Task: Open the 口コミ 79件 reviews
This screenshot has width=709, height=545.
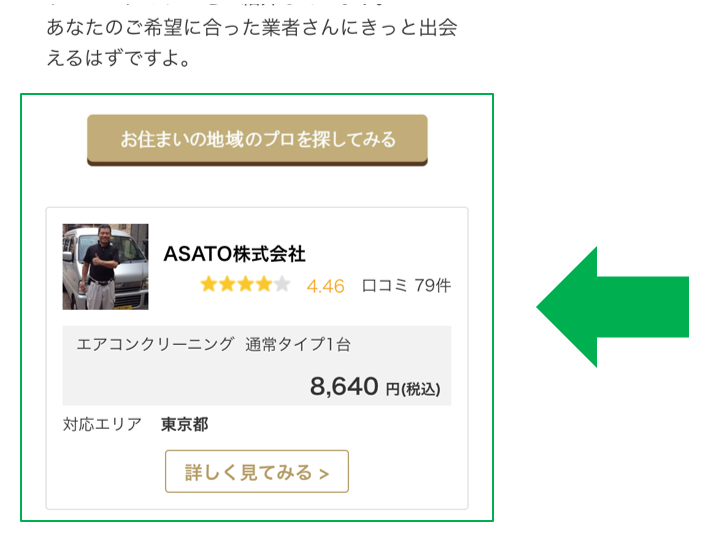Action: coord(406,286)
